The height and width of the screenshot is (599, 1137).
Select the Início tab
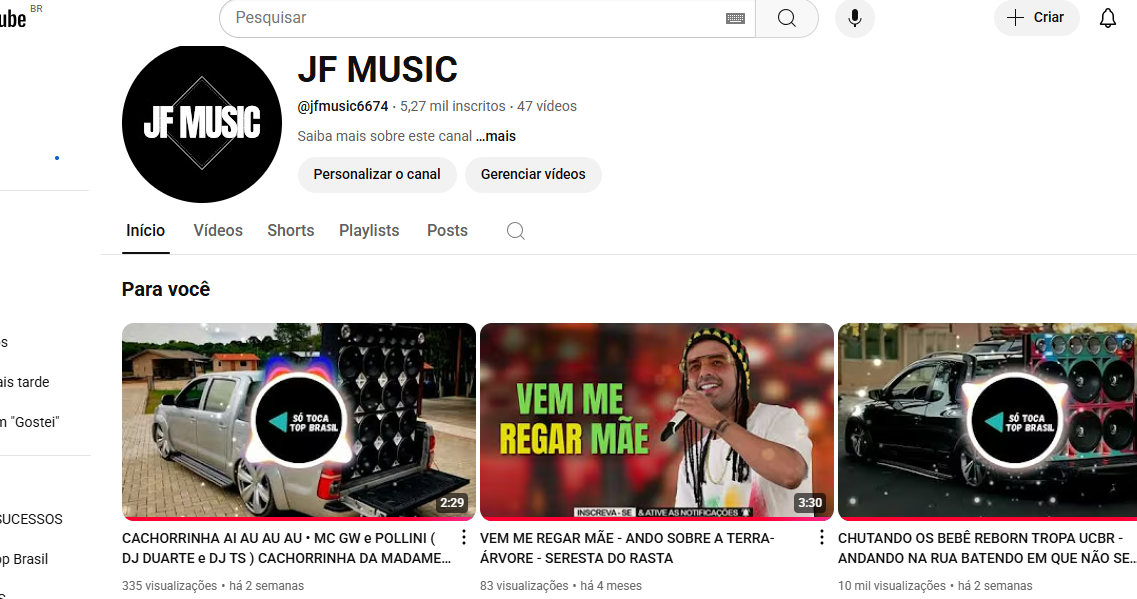[x=146, y=231]
